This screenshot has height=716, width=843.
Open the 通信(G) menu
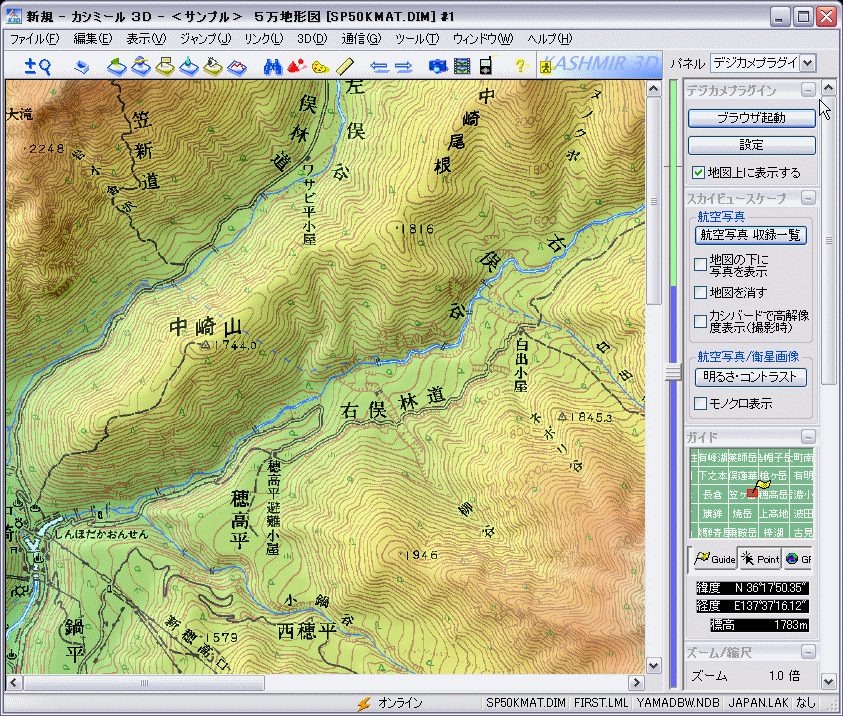click(361, 39)
